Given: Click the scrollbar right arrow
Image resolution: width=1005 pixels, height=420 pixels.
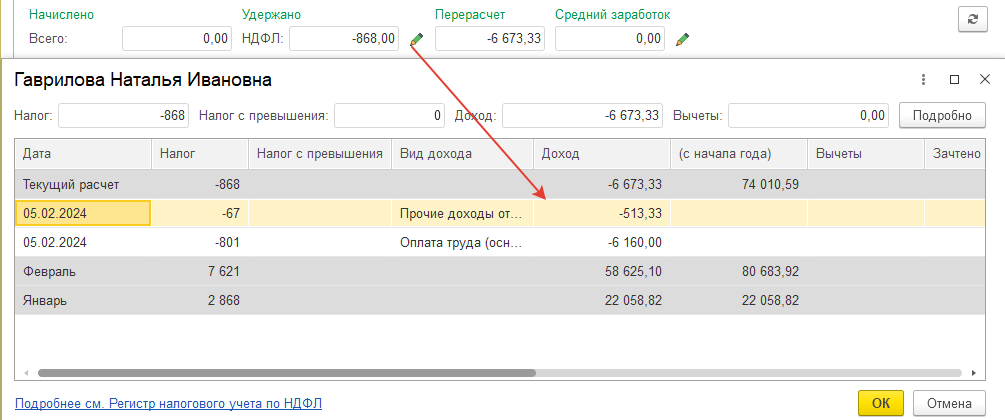Looking at the screenshot, I should tap(974, 373).
